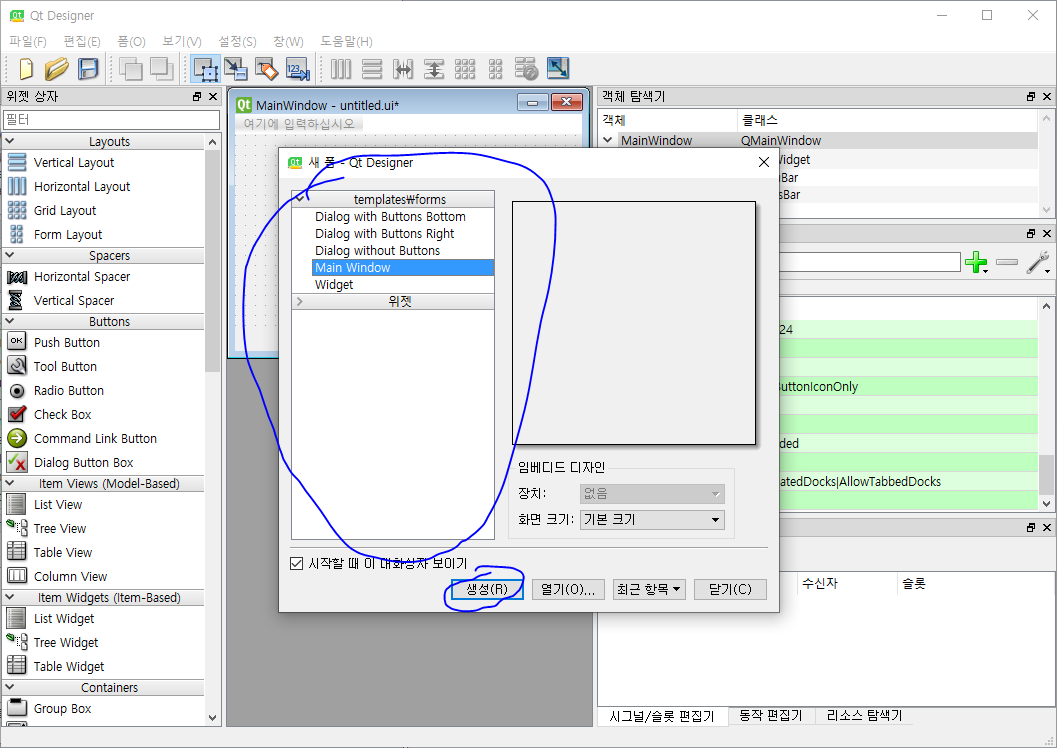The image size is (1057, 748).
Task: Collapse the Spacers category in widget box
Action: tap(10, 255)
